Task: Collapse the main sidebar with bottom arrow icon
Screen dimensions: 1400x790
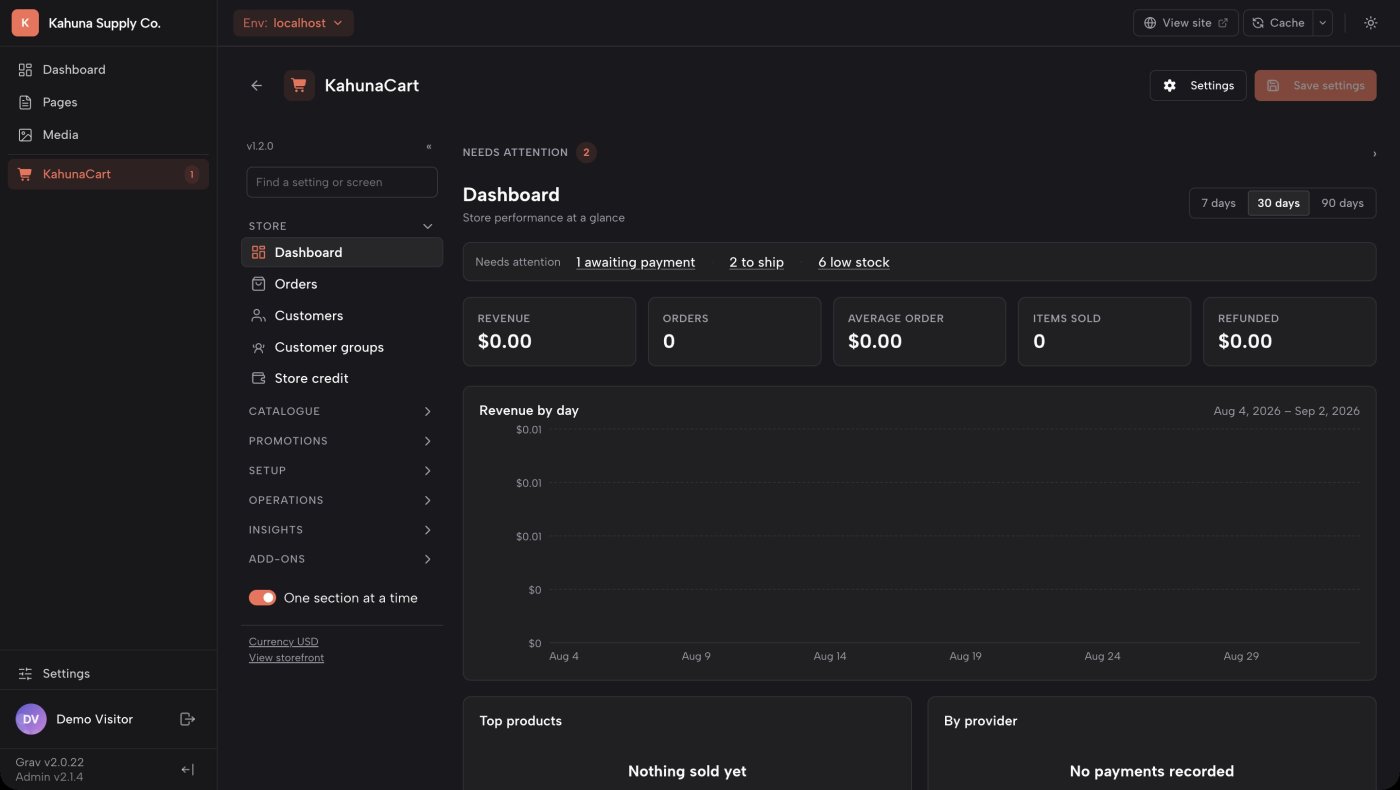Action: tap(187, 769)
